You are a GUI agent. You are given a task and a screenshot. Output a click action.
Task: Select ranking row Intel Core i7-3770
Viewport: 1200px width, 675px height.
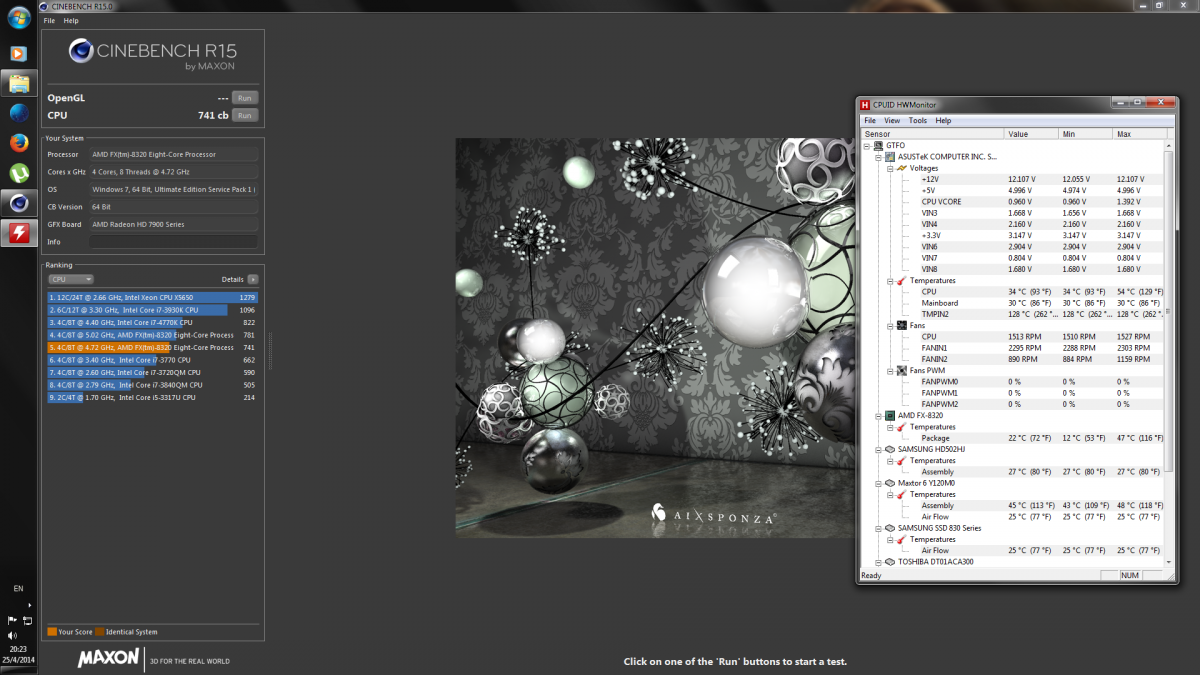[153, 360]
